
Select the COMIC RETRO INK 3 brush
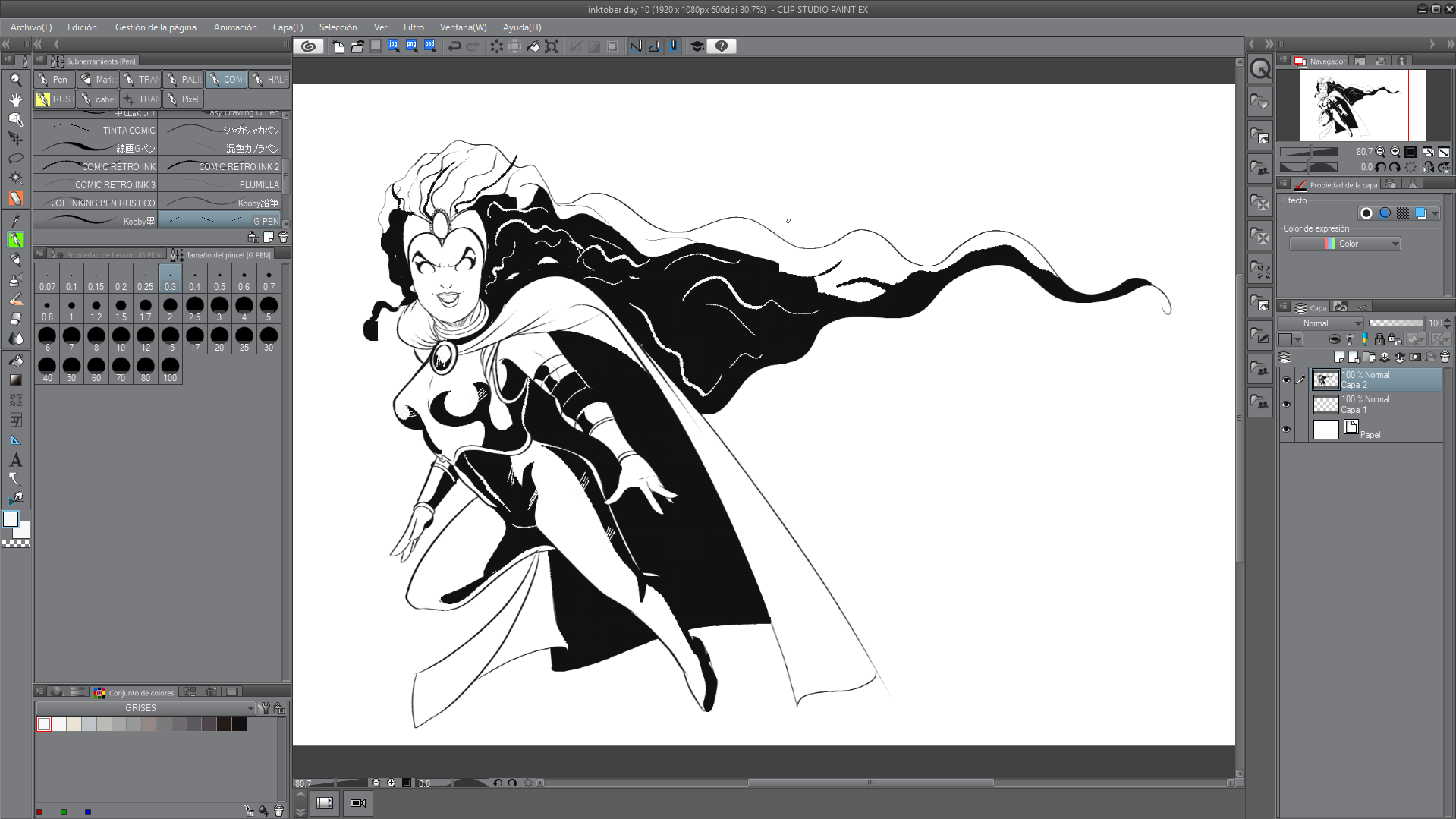(x=96, y=184)
